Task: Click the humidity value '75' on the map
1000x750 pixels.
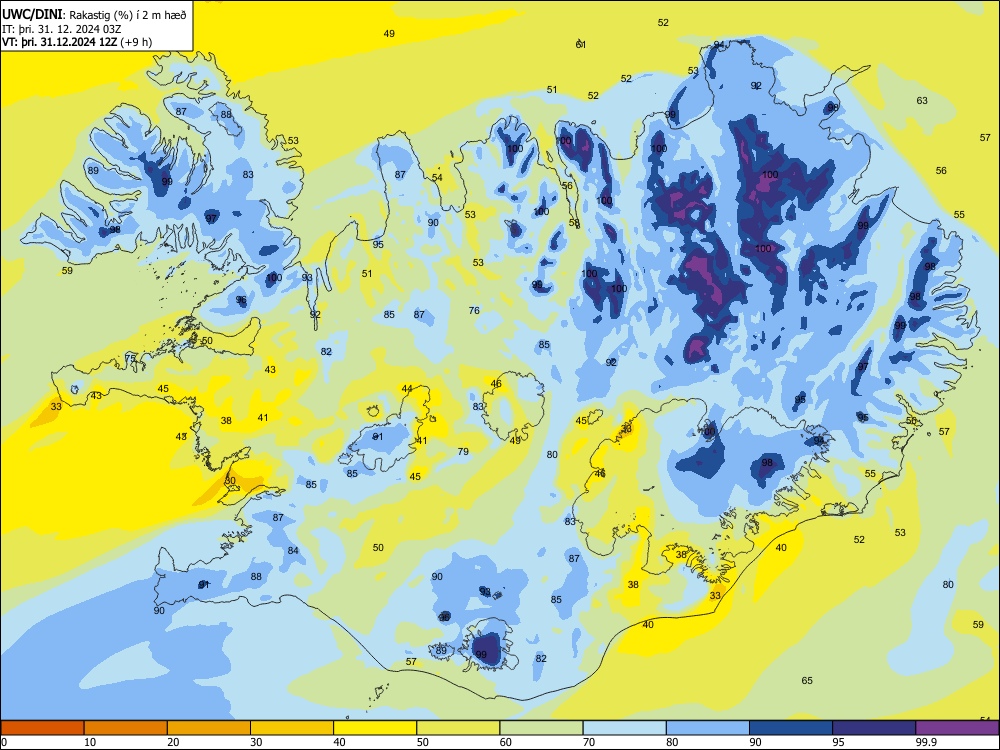Action: [130, 358]
